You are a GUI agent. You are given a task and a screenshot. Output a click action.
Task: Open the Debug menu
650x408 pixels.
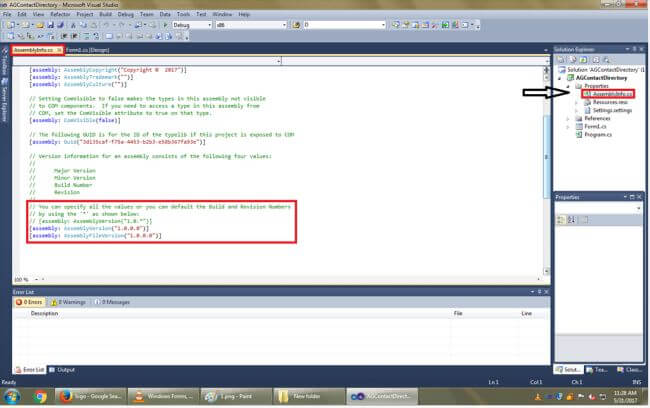(126, 14)
